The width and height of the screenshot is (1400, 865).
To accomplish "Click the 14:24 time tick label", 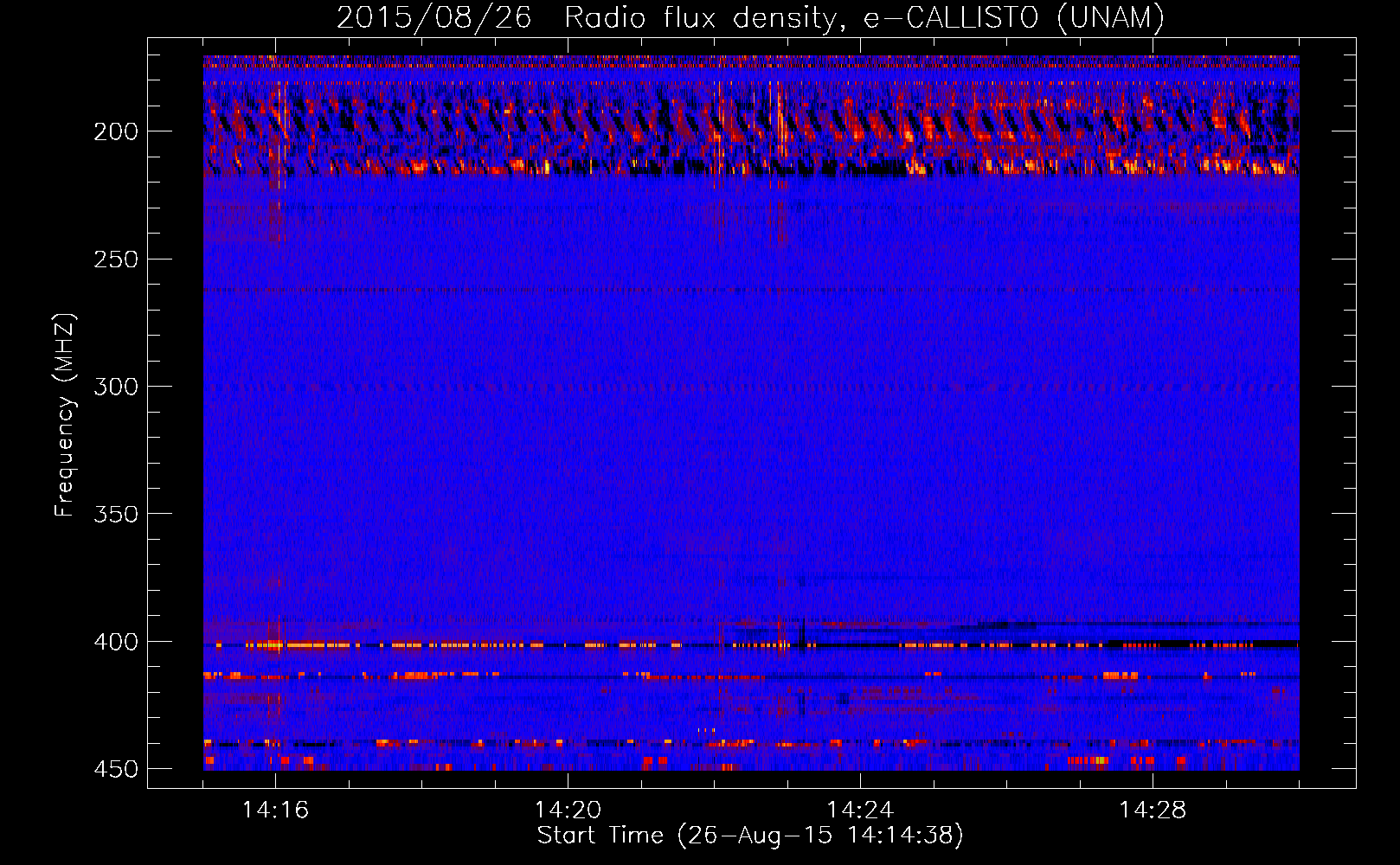I will point(860,810).
